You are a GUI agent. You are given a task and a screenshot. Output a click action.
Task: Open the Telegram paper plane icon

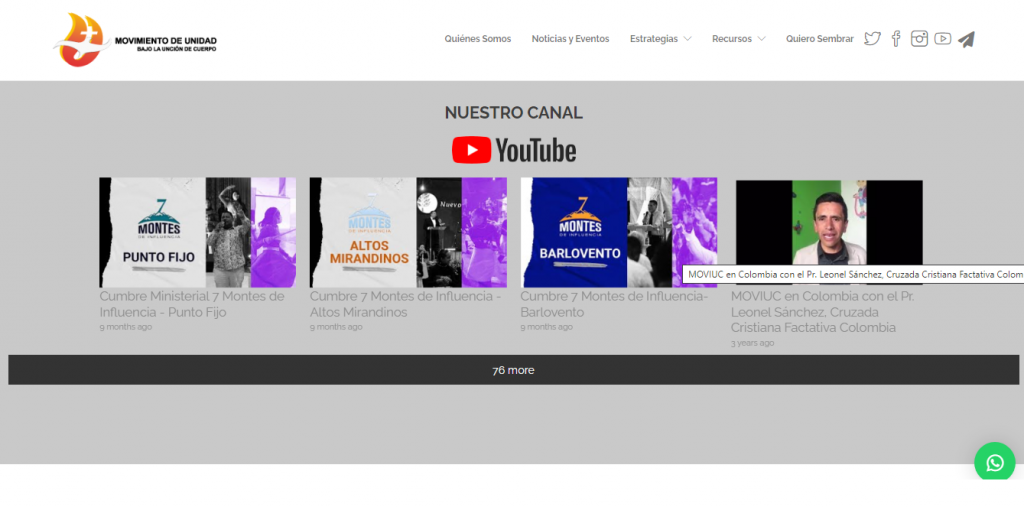pos(966,39)
